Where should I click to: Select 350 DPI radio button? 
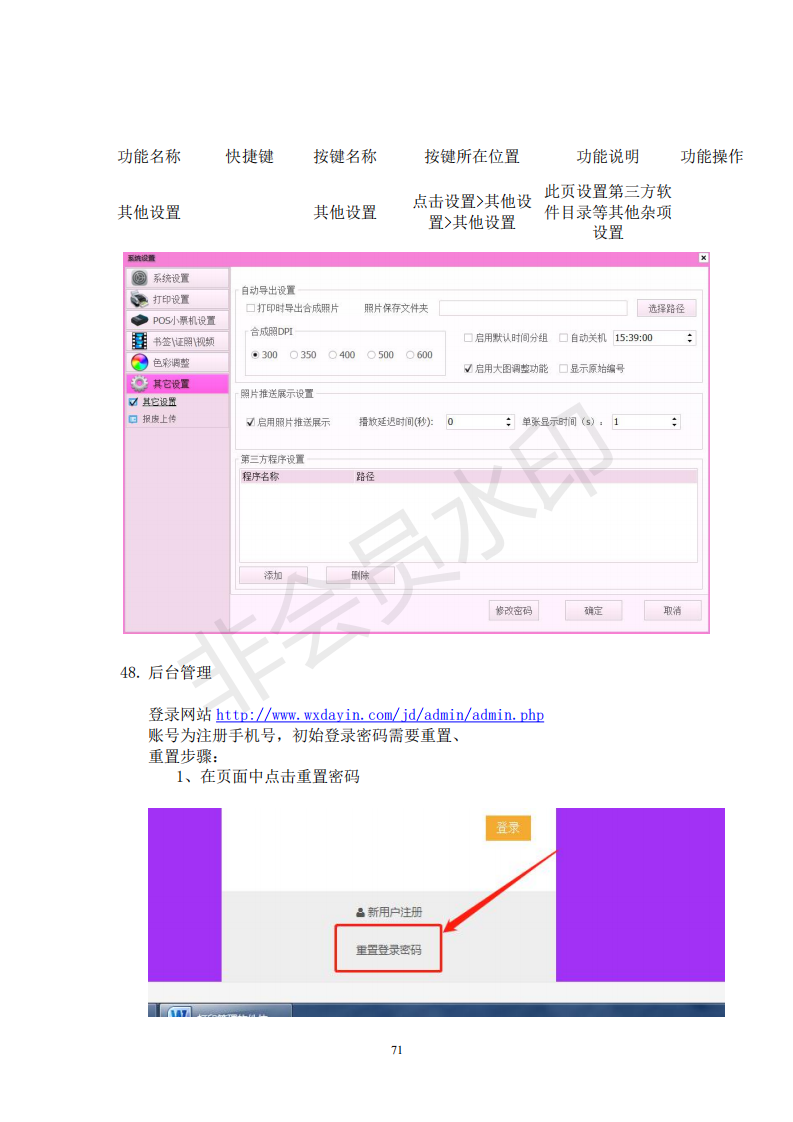click(294, 355)
